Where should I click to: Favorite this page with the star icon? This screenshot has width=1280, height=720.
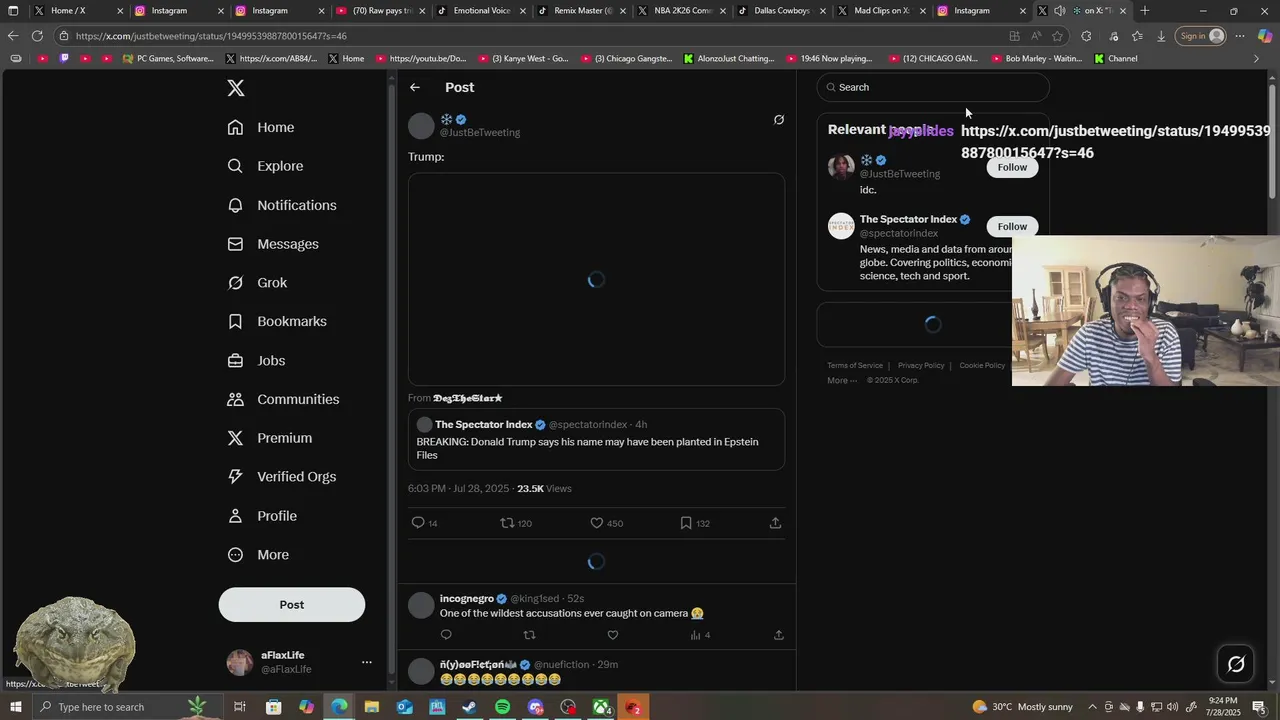1057,36
